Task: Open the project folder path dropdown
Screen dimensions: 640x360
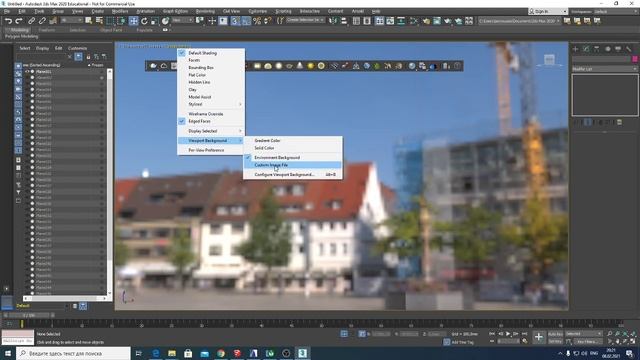Action: point(519,21)
